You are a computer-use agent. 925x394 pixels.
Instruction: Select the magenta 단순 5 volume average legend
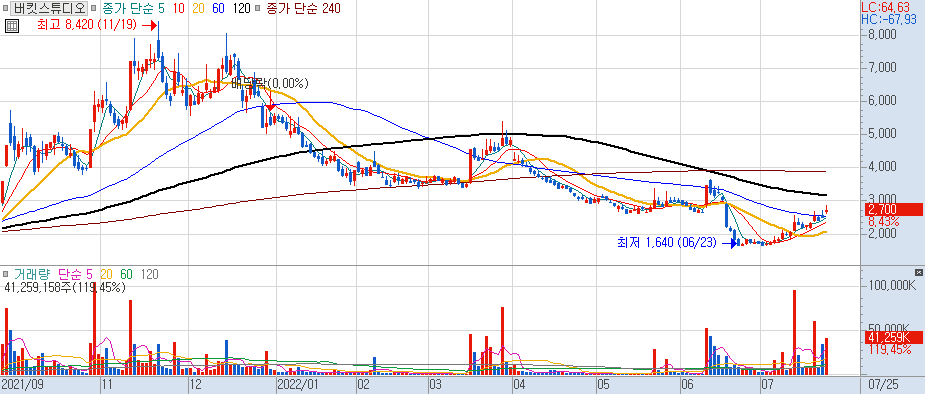[x=76, y=274]
